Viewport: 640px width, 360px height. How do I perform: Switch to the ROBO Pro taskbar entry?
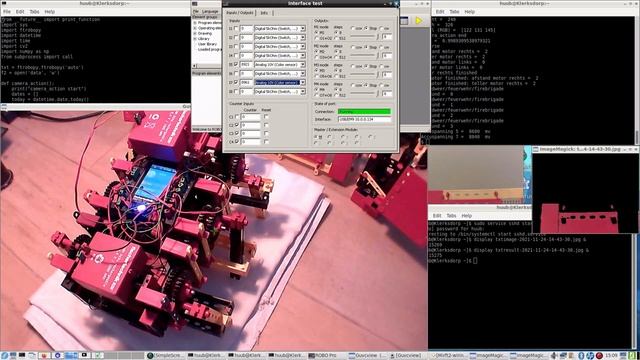click(327, 356)
